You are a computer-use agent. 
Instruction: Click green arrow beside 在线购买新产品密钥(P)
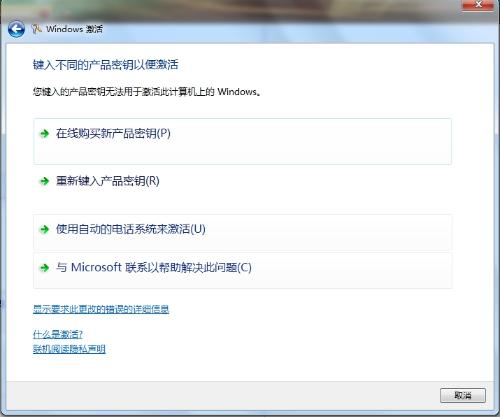coord(44,134)
